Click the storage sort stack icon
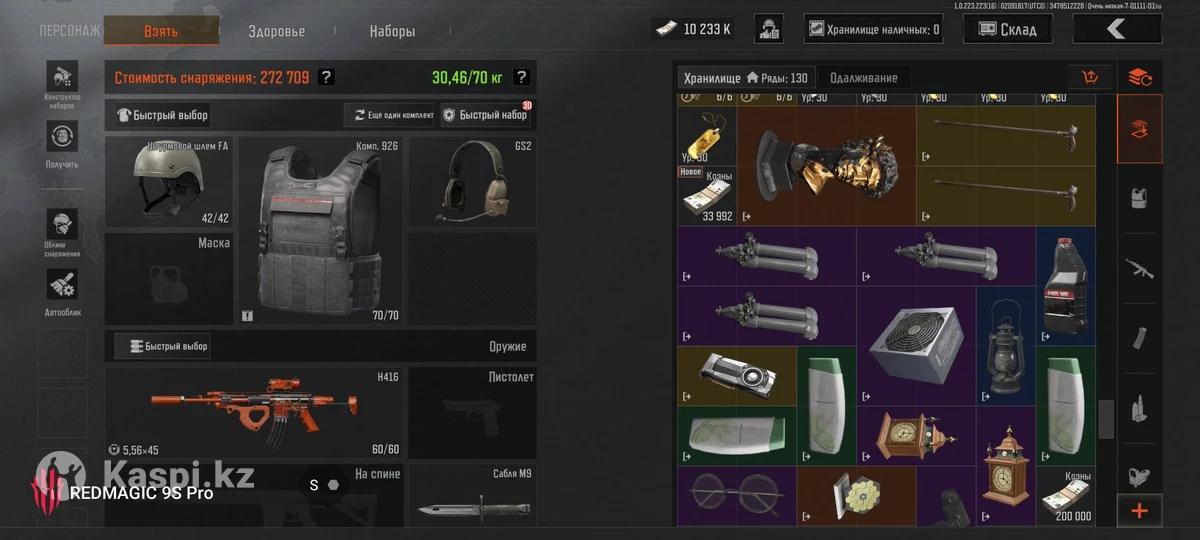This screenshot has width=1200, height=540. [x=1139, y=77]
